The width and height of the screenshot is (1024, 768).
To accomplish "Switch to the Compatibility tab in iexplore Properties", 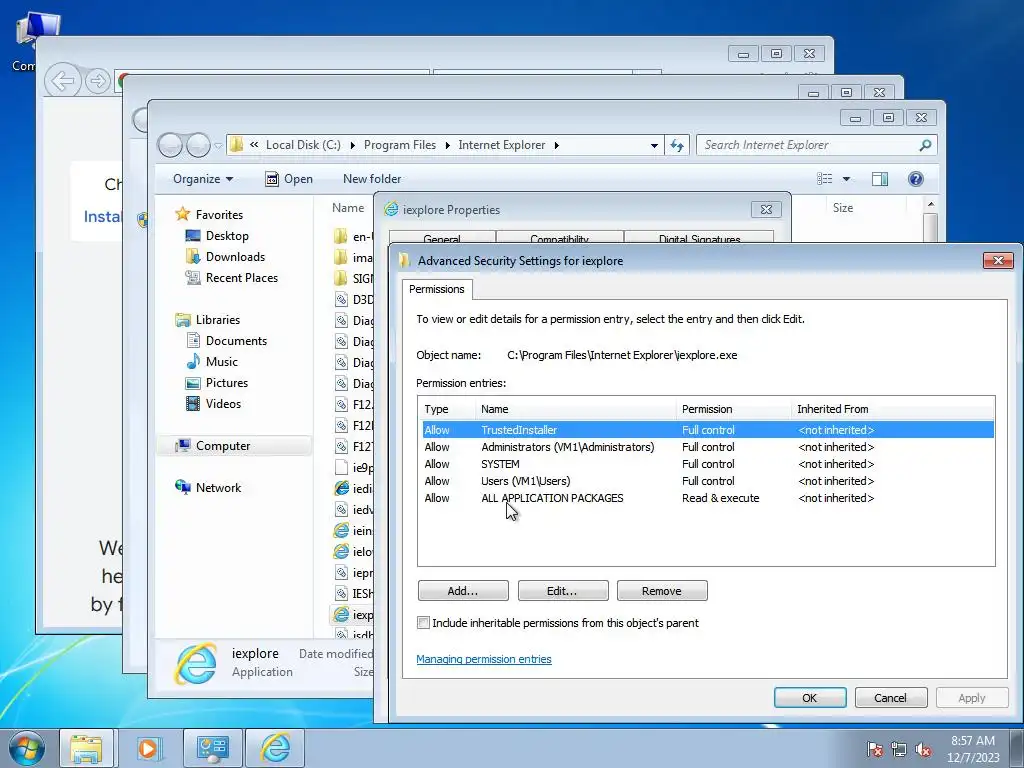I will (x=559, y=237).
